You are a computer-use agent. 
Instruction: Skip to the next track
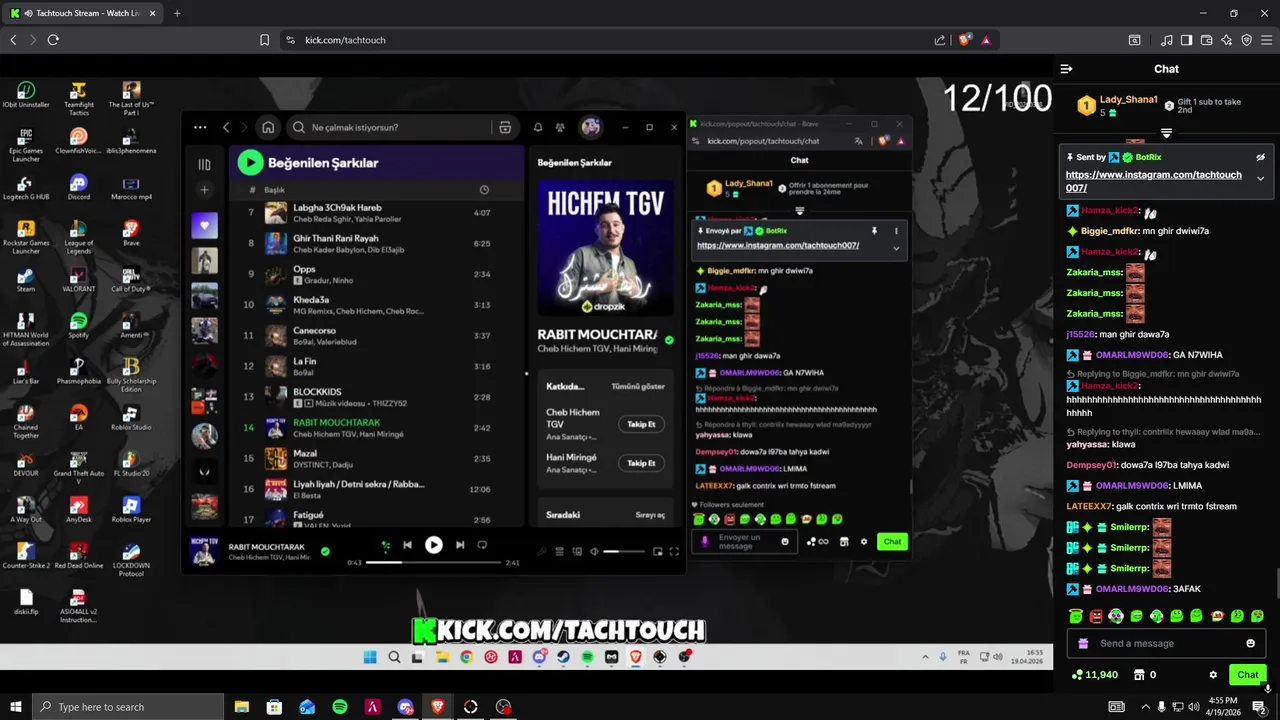[460, 545]
